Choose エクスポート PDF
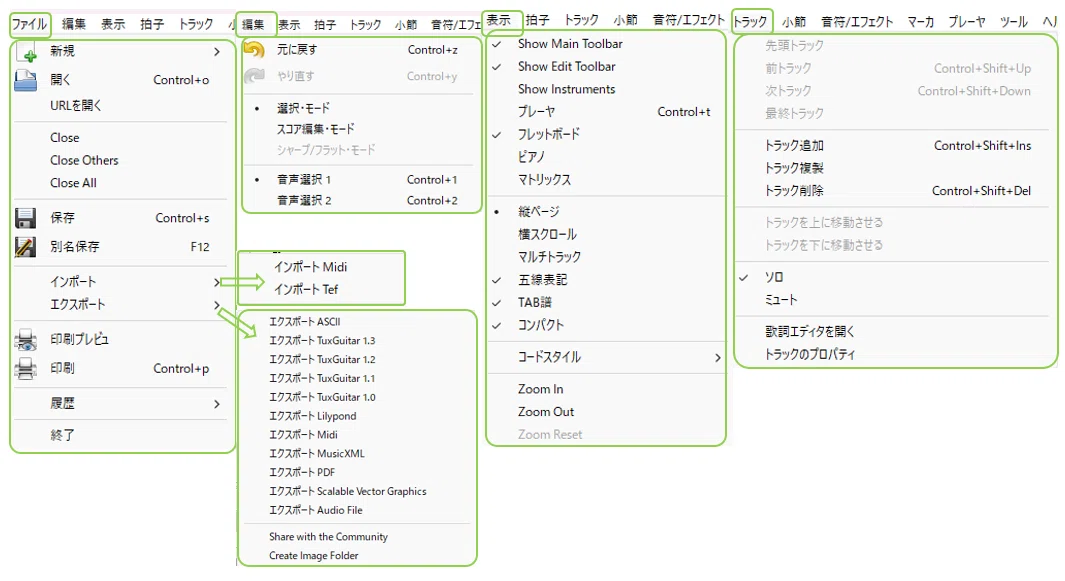 click(x=302, y=473)
